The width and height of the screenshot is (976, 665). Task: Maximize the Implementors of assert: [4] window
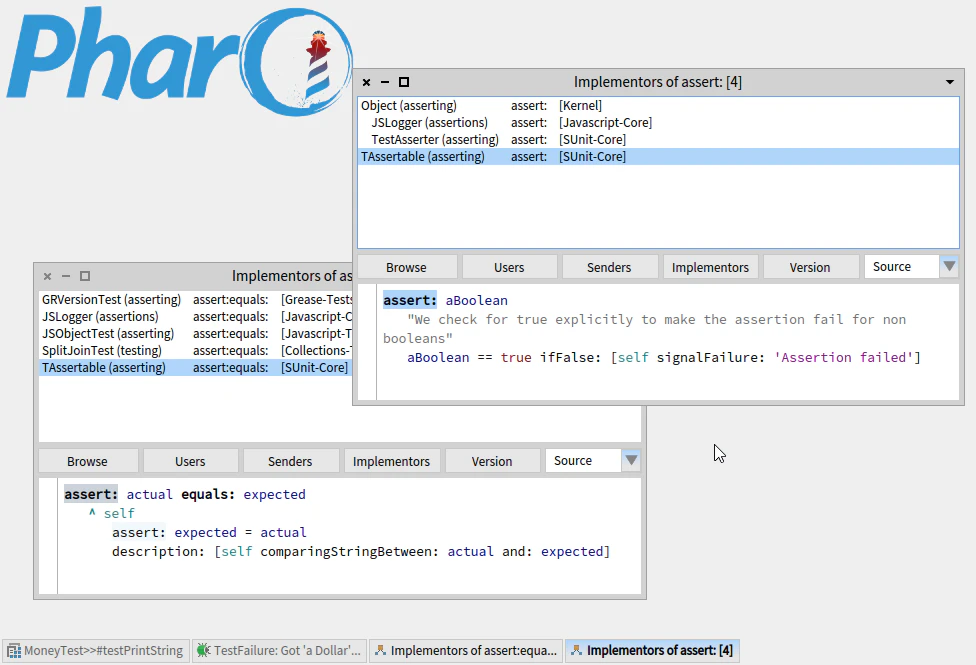pos(404,82)
